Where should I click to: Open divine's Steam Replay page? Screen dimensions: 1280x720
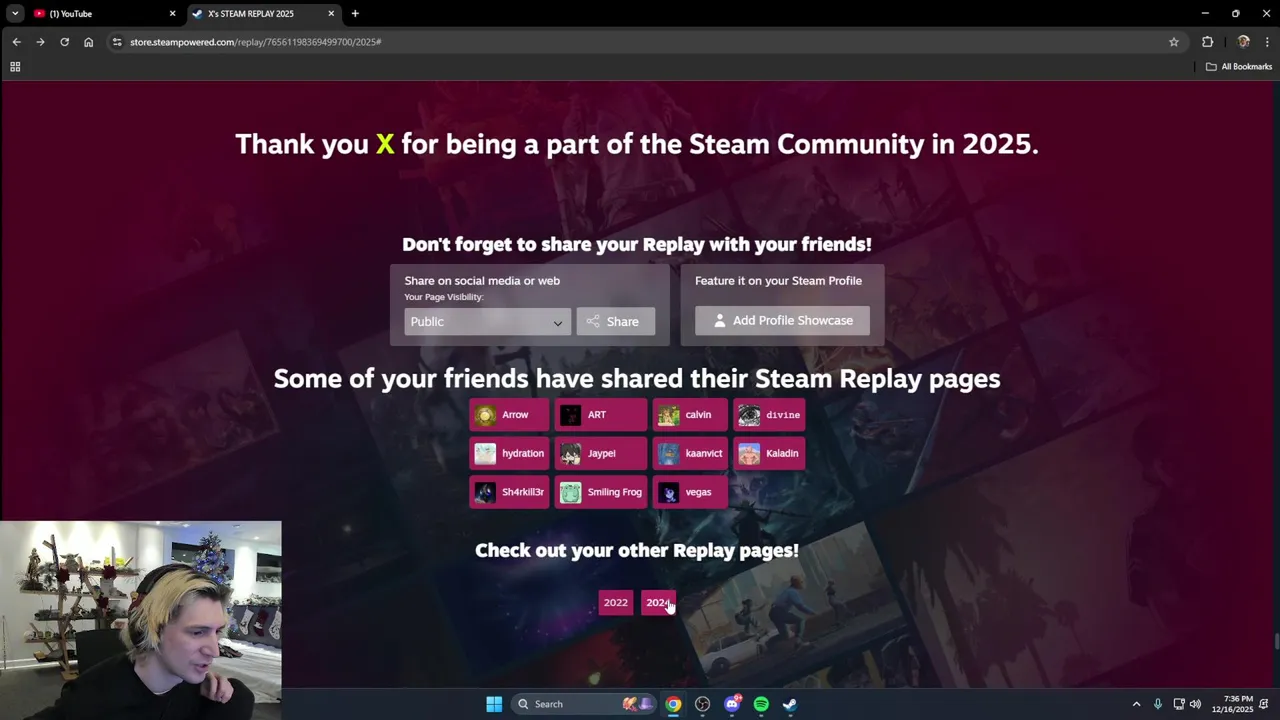coord(769,415)
